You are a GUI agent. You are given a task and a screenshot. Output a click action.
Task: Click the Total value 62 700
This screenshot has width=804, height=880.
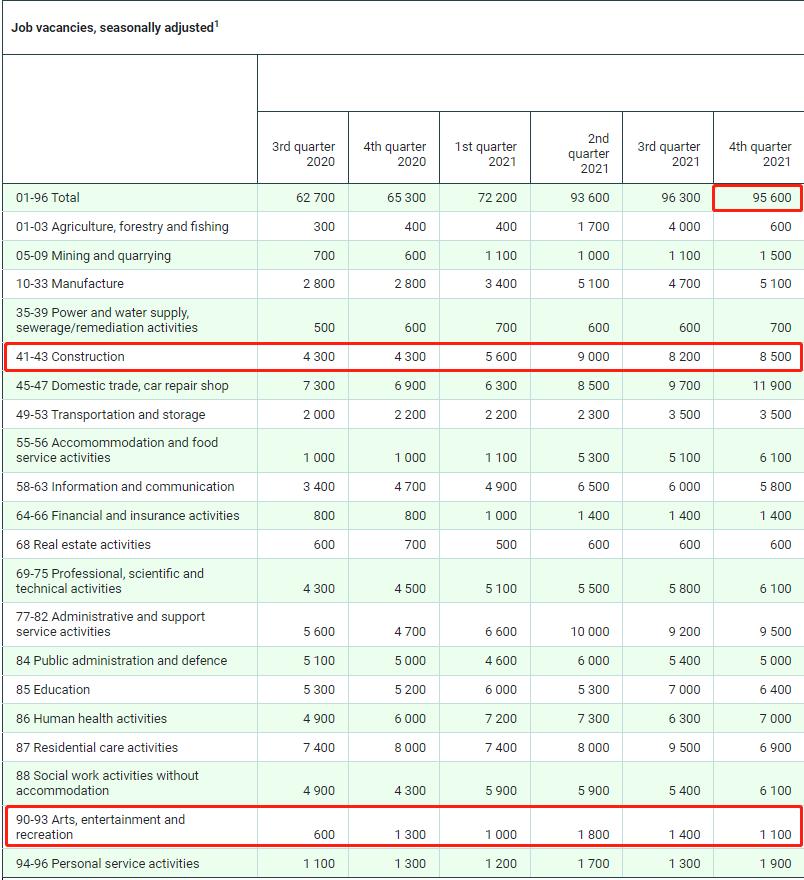coord(315,198)
